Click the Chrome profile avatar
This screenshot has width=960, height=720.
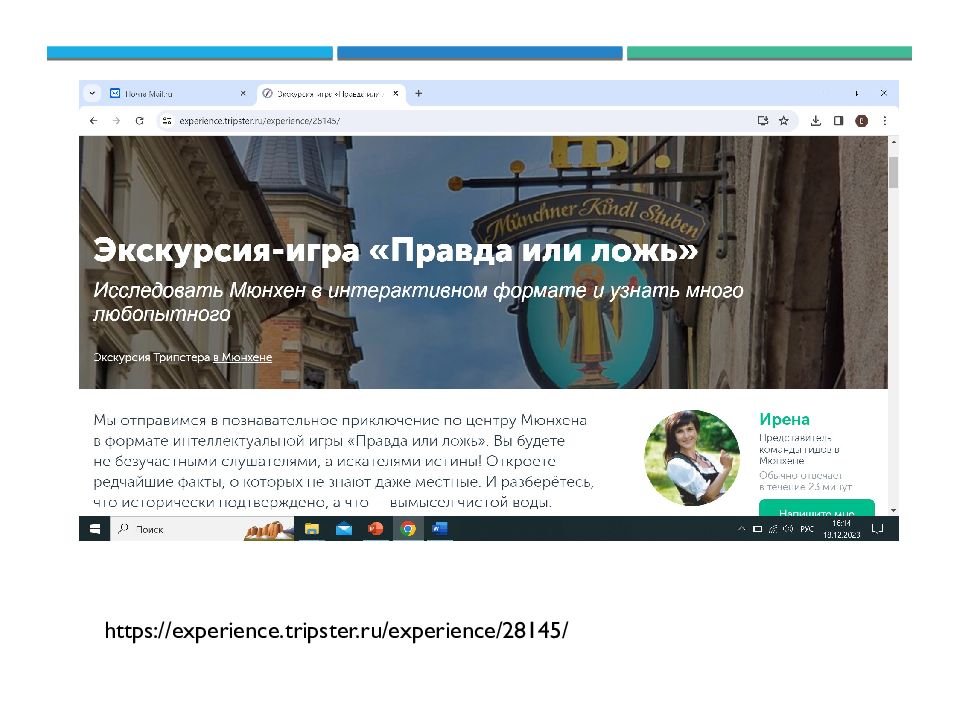[x=862, y=120]
